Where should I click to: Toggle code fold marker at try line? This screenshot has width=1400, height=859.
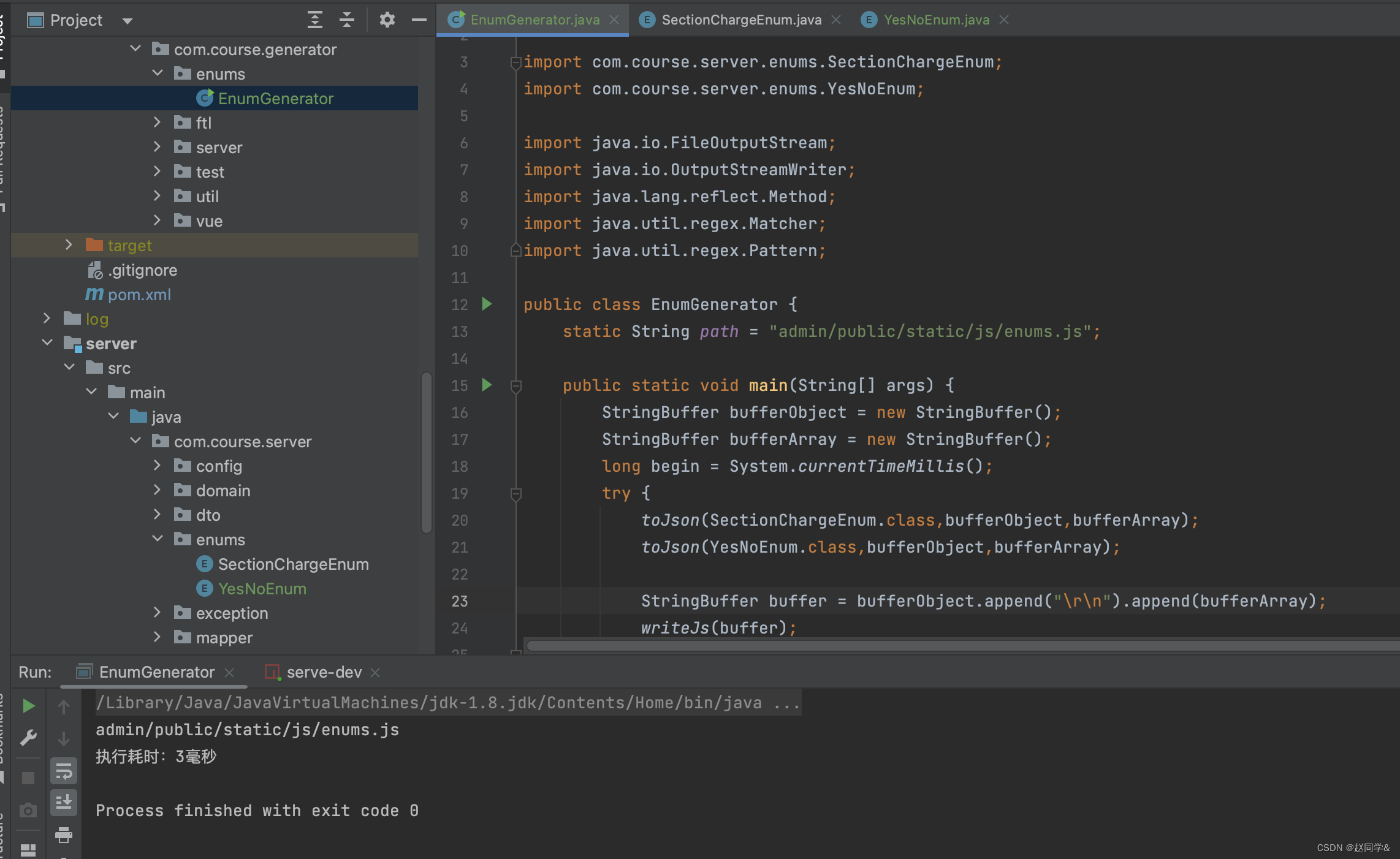[x=516, y=493]
